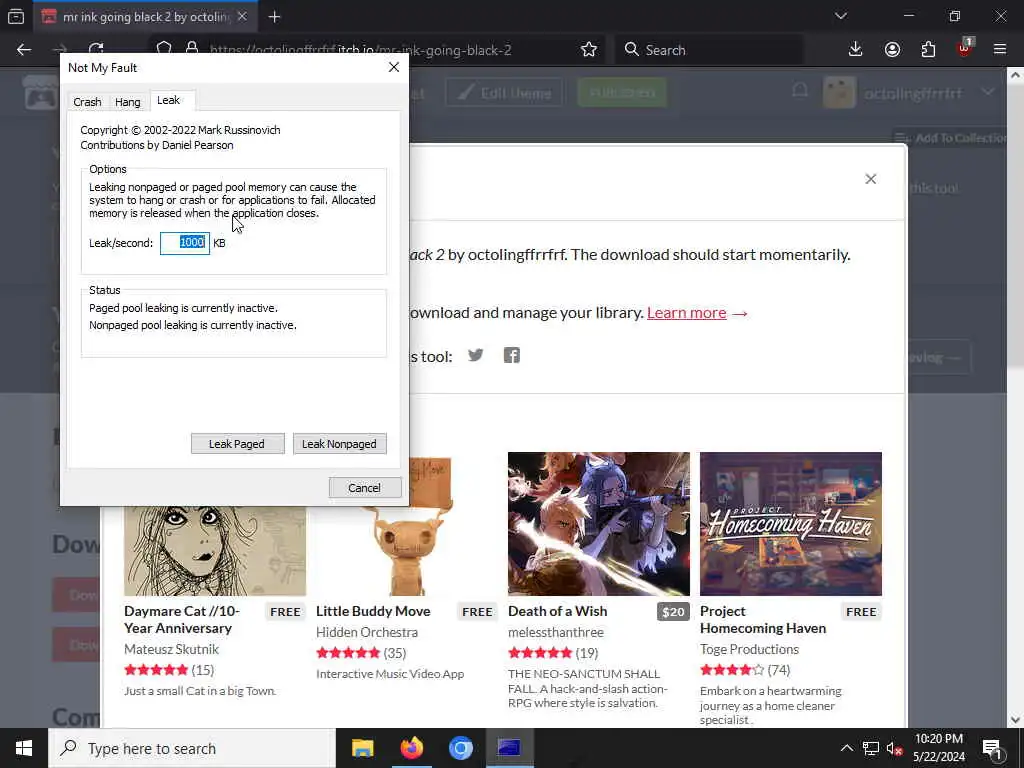
Task: Click the Firefox Search box
Action: tap(709, 50)
